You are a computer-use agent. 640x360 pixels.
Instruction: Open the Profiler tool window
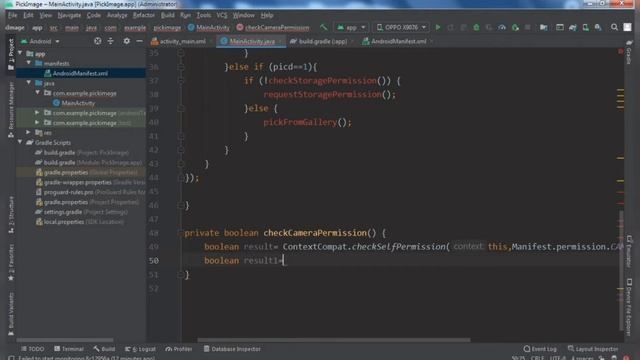point(179,349)
